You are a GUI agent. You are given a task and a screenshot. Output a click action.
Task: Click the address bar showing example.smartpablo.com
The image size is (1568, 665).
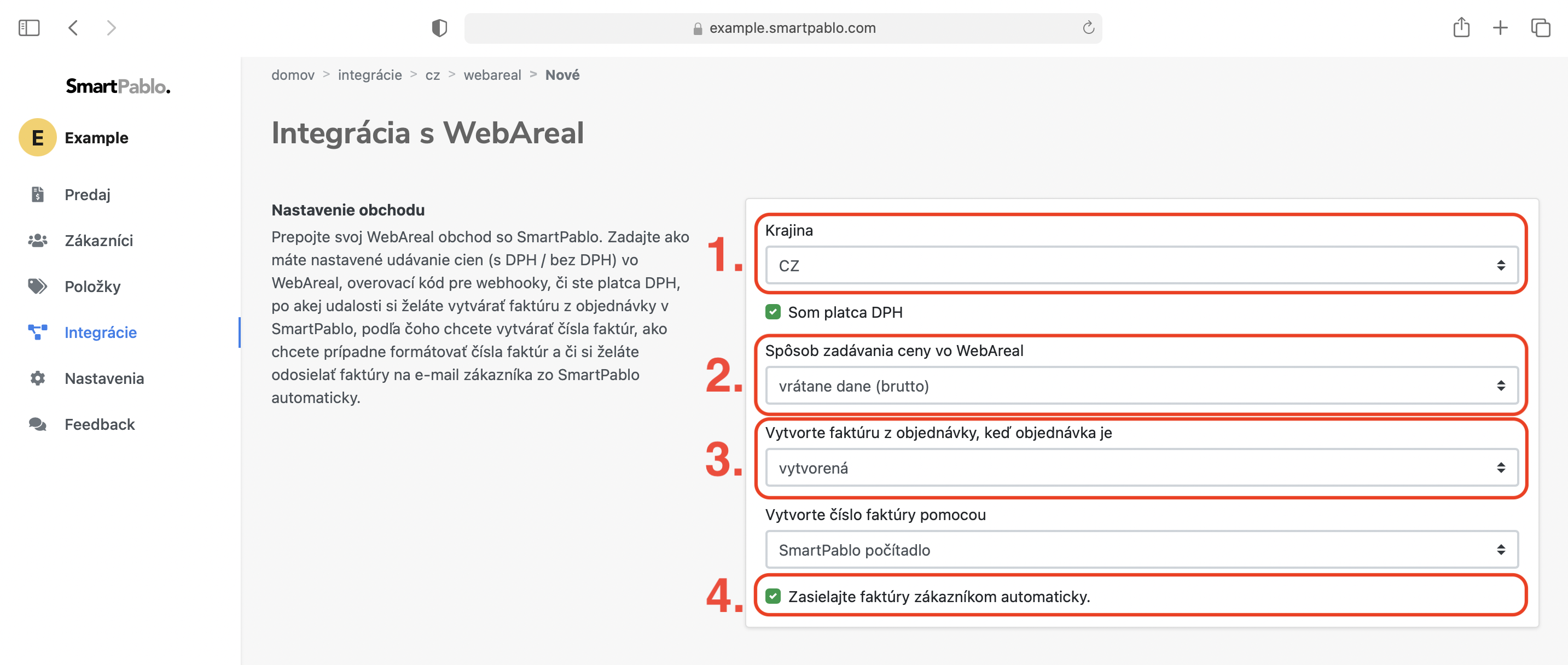[x=783, y=28]
